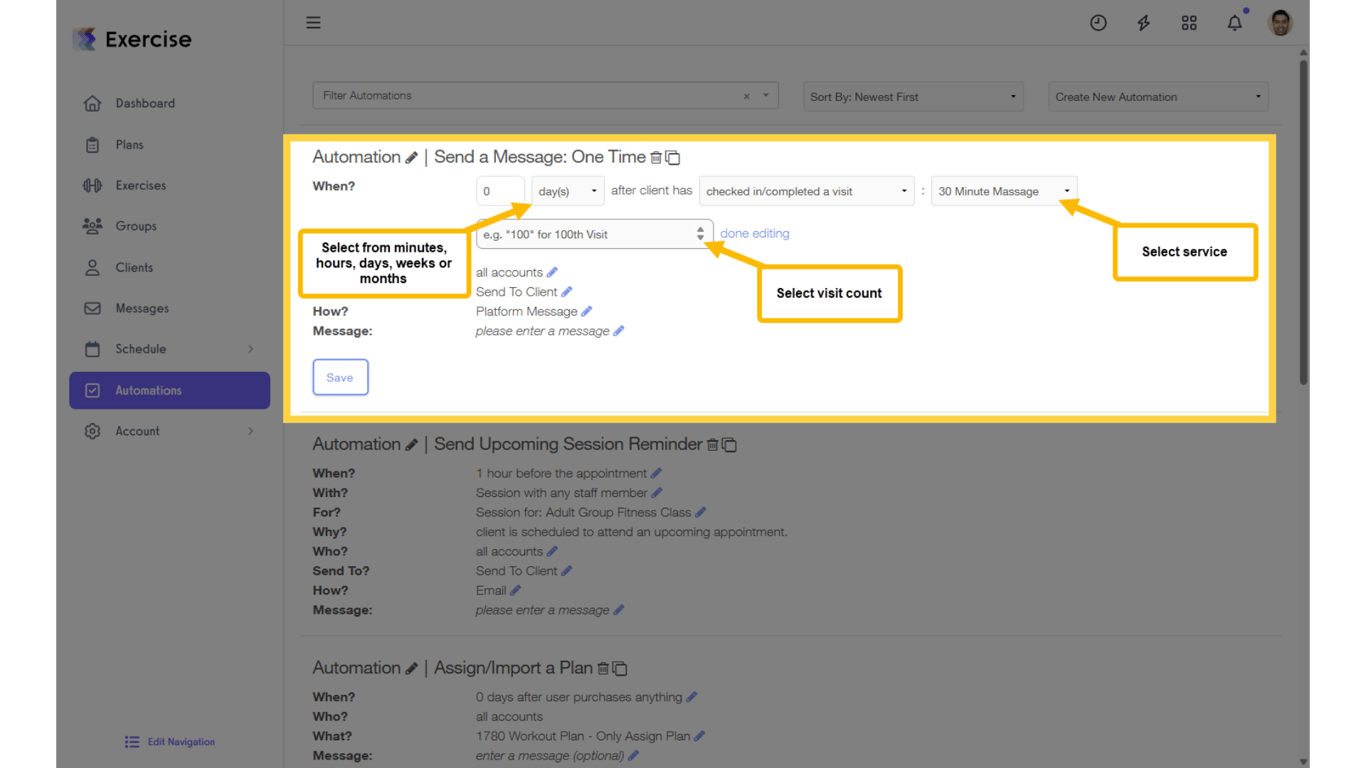Save the automation settings
This screenshot has height=768, width=1366.
click(x=340, y=377)
